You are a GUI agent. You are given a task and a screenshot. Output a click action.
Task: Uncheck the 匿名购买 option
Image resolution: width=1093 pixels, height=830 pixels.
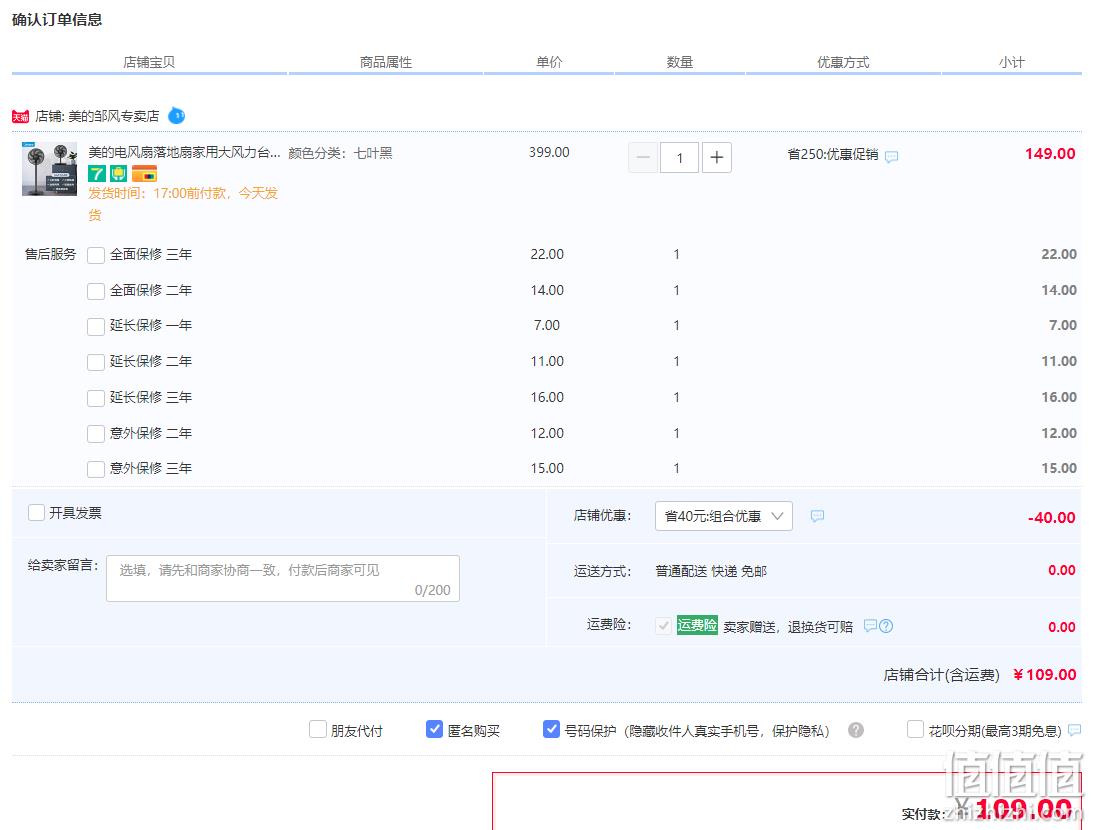click(434, 730)
